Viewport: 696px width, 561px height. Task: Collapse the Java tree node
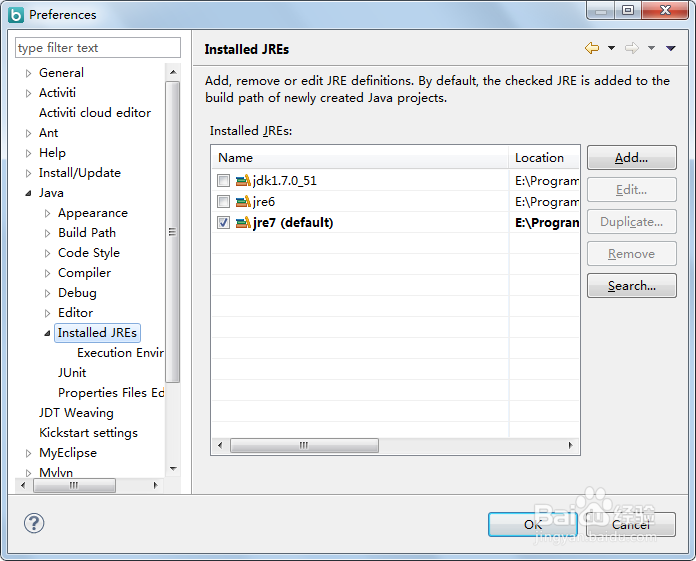(28, 193)
